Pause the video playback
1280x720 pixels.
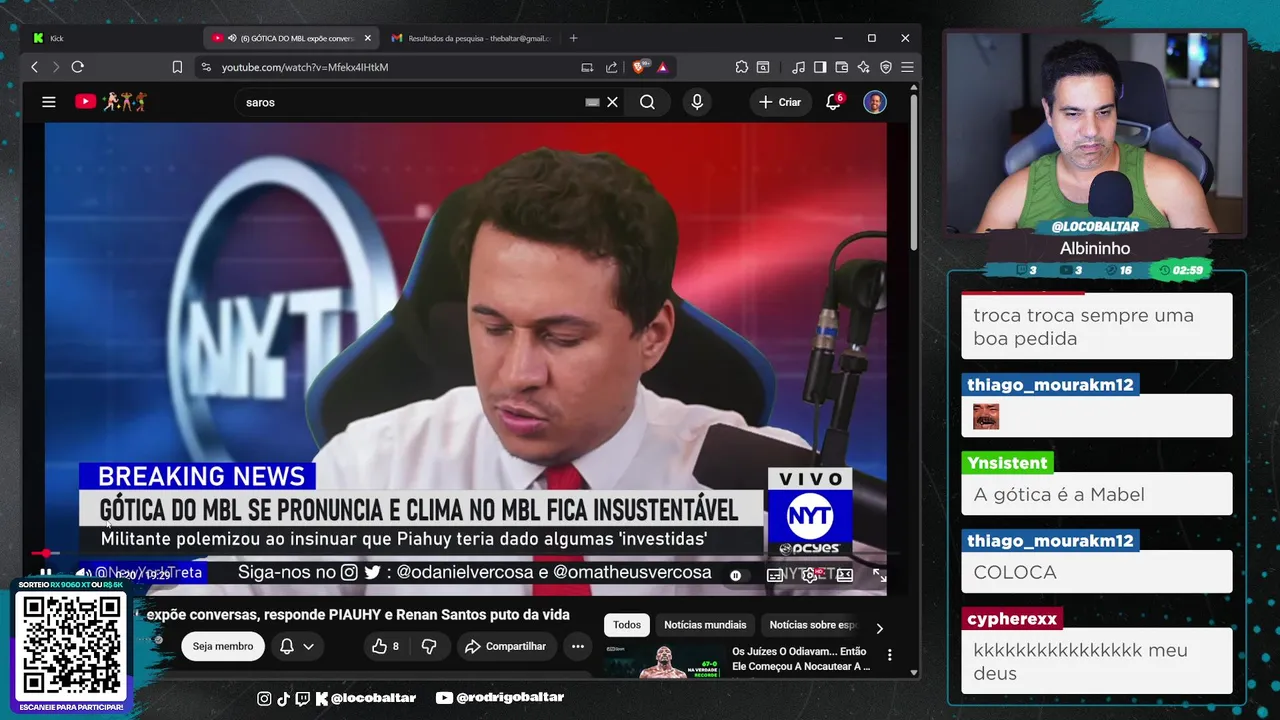(45, 574)
